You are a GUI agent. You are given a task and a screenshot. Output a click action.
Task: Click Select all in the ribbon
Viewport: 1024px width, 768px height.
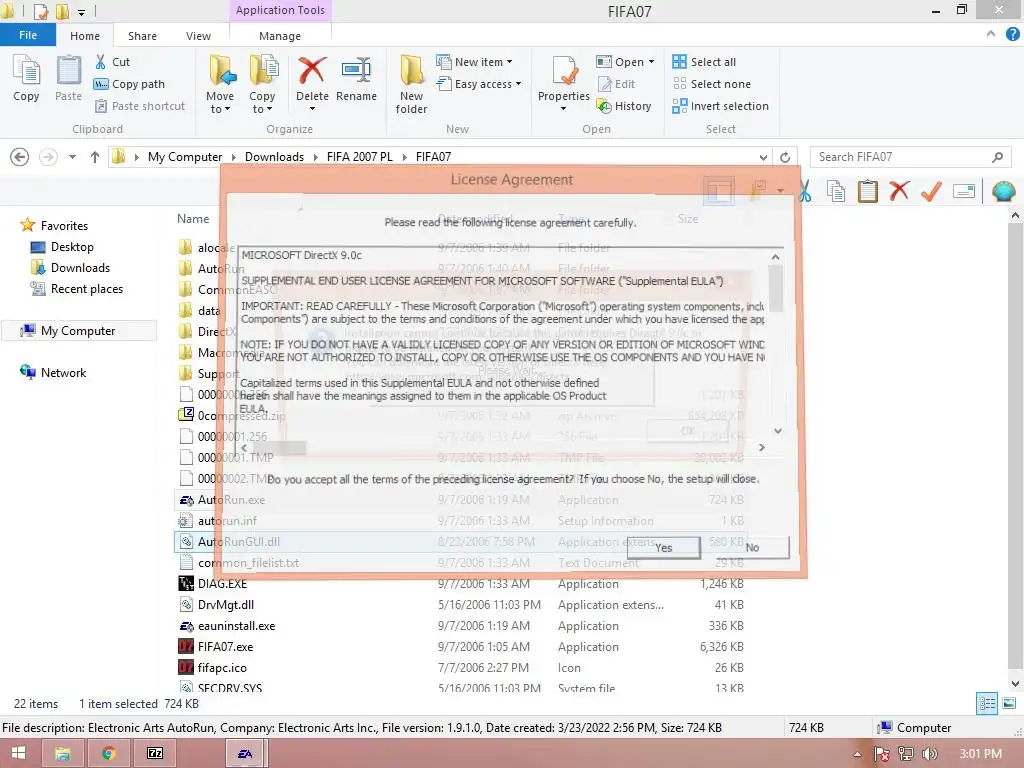click(704, 62)
